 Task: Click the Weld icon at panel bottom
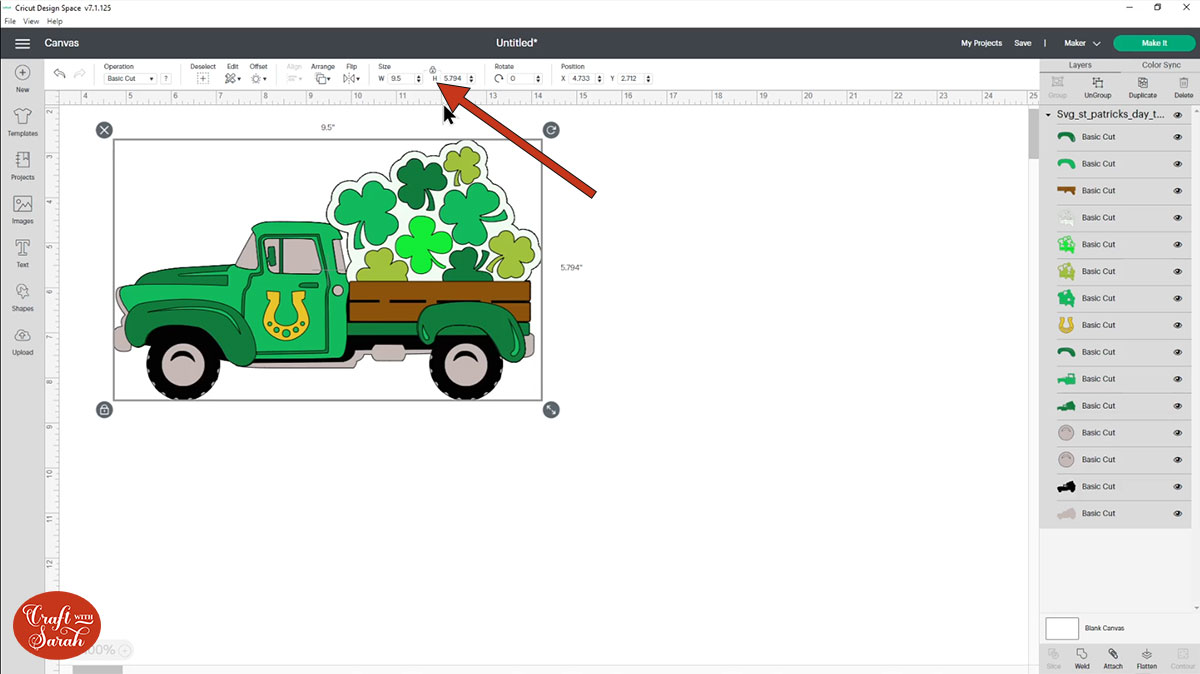pos(1081,658)
